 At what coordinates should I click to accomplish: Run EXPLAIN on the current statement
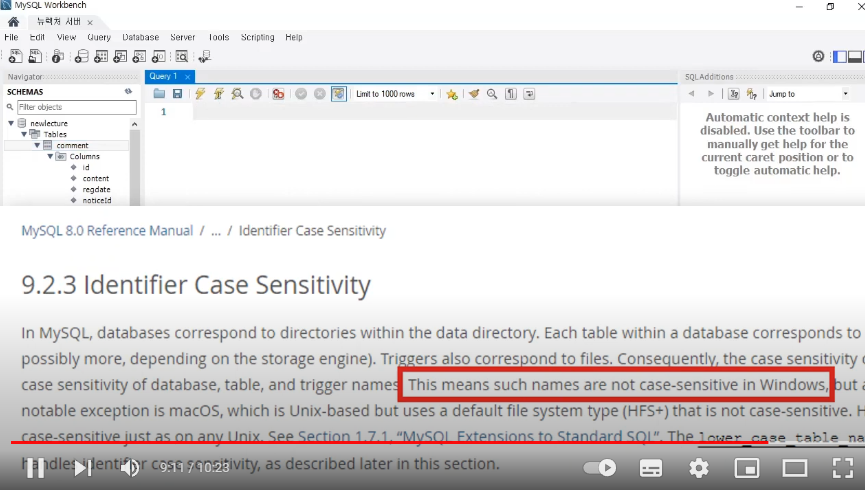click(x=237, y=94)
